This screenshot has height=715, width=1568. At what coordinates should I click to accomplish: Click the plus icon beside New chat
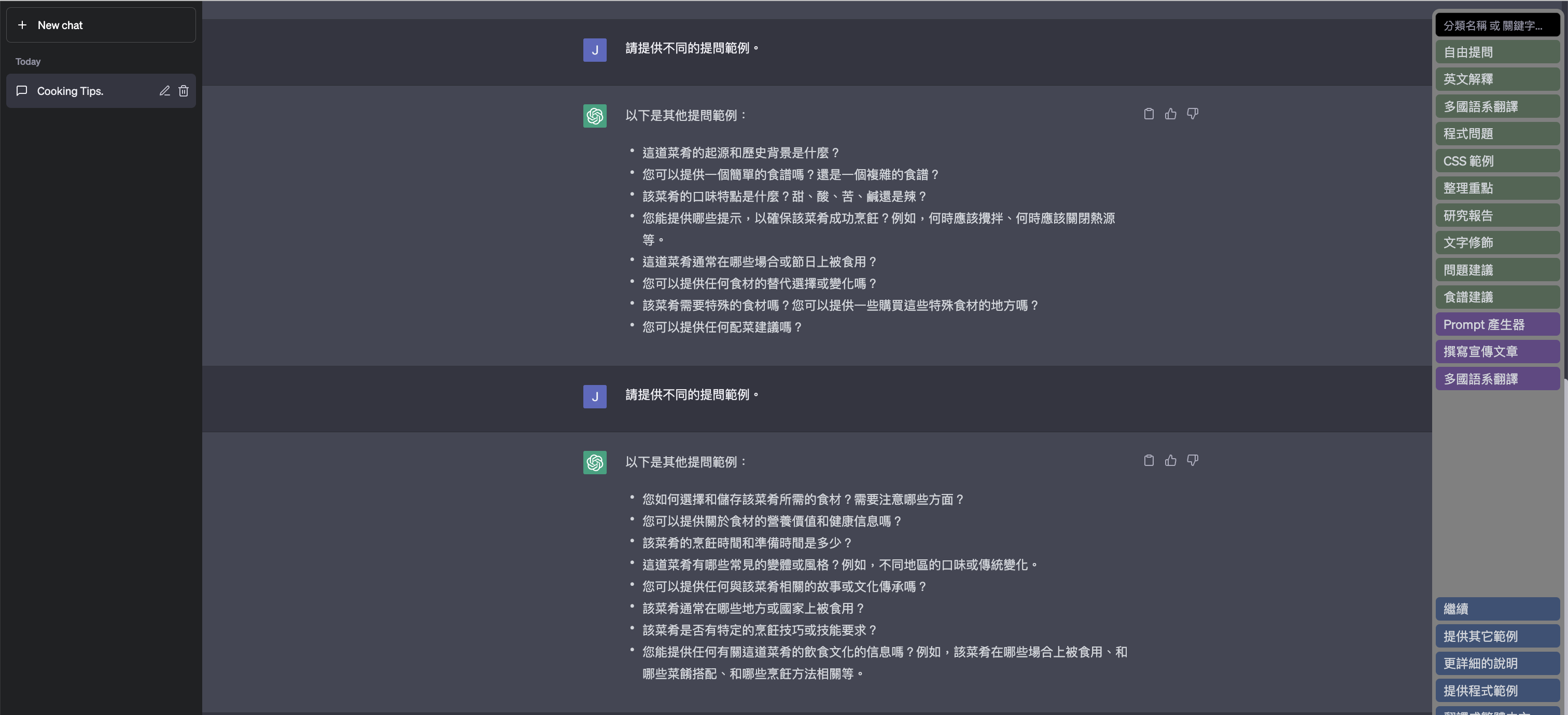22,25
